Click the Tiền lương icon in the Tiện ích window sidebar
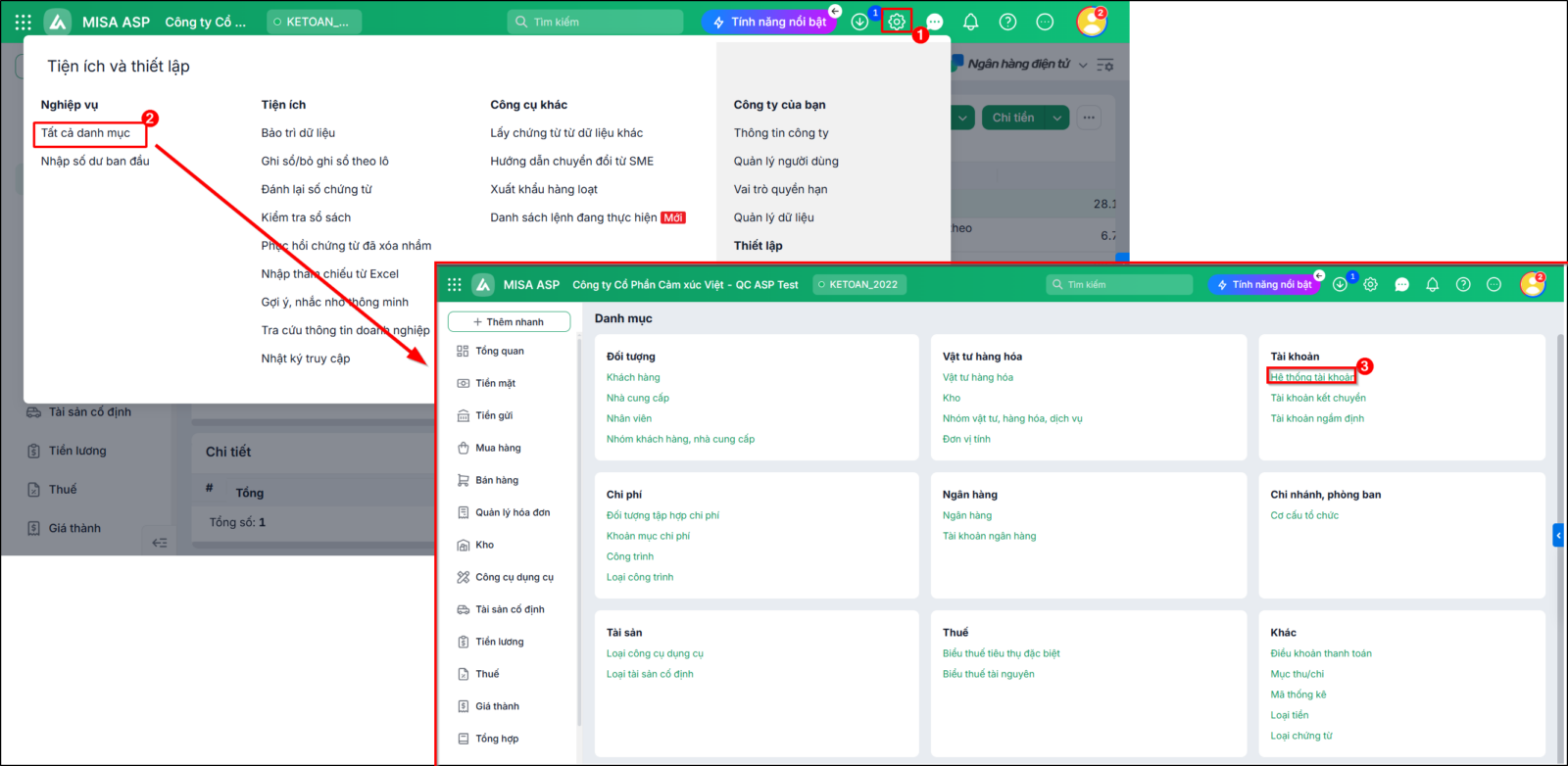1568x766 pixels. (x=33, y=451)
